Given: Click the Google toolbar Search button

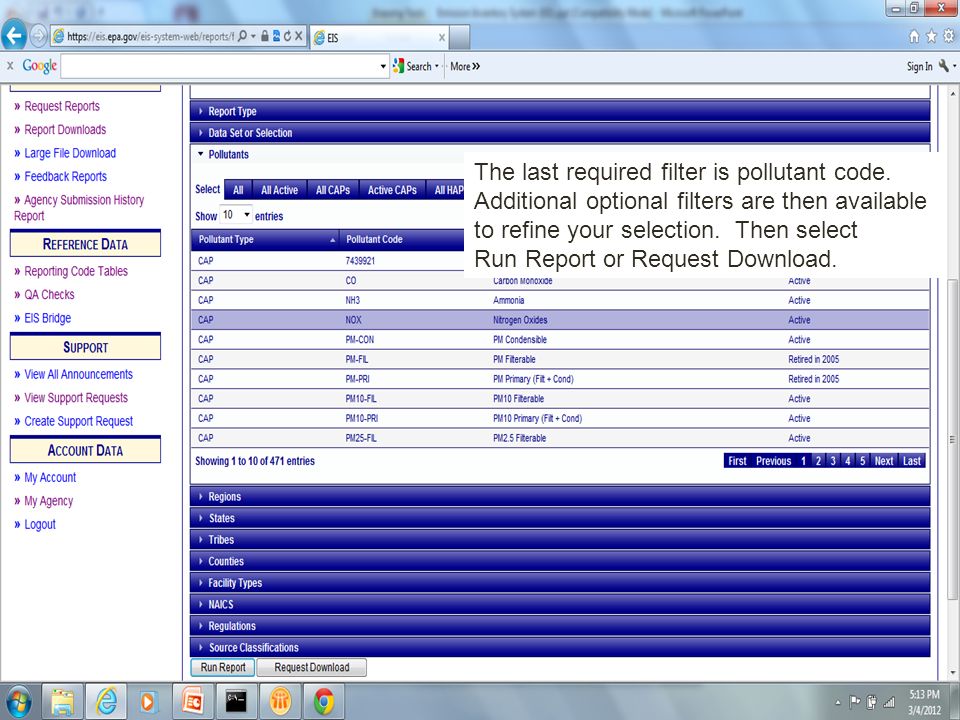Looking at the screenshot, I should (415, 66).
